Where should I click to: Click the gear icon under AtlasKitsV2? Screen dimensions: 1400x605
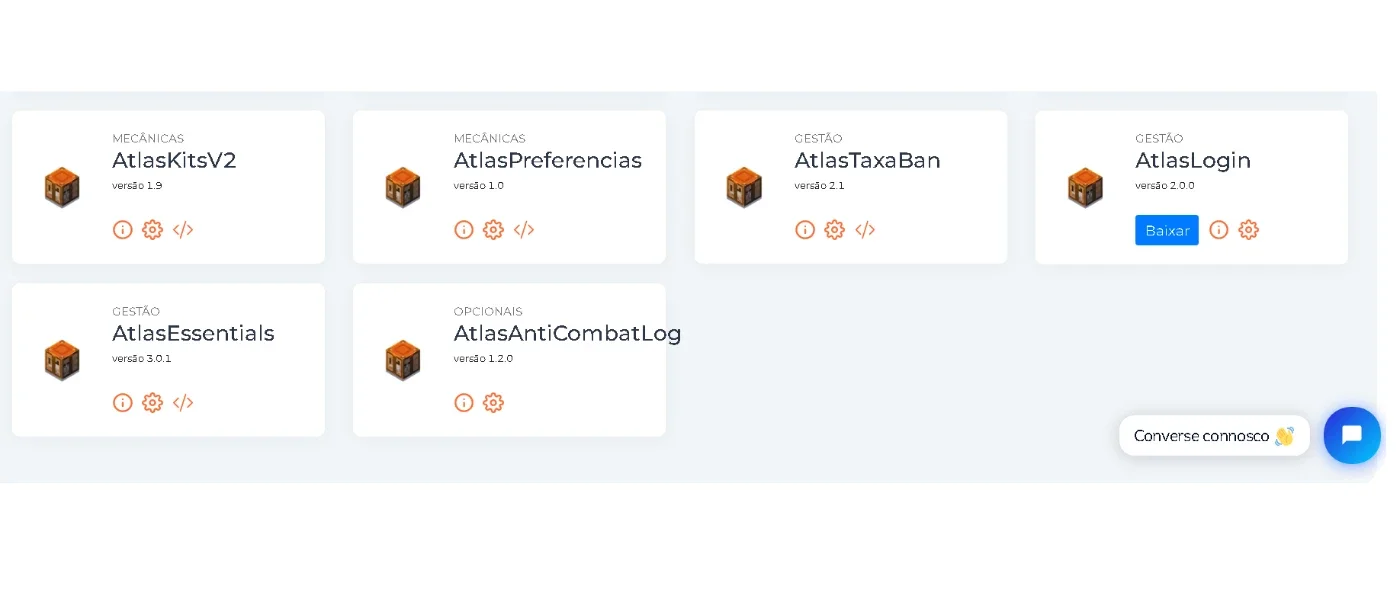coord(152,230)
